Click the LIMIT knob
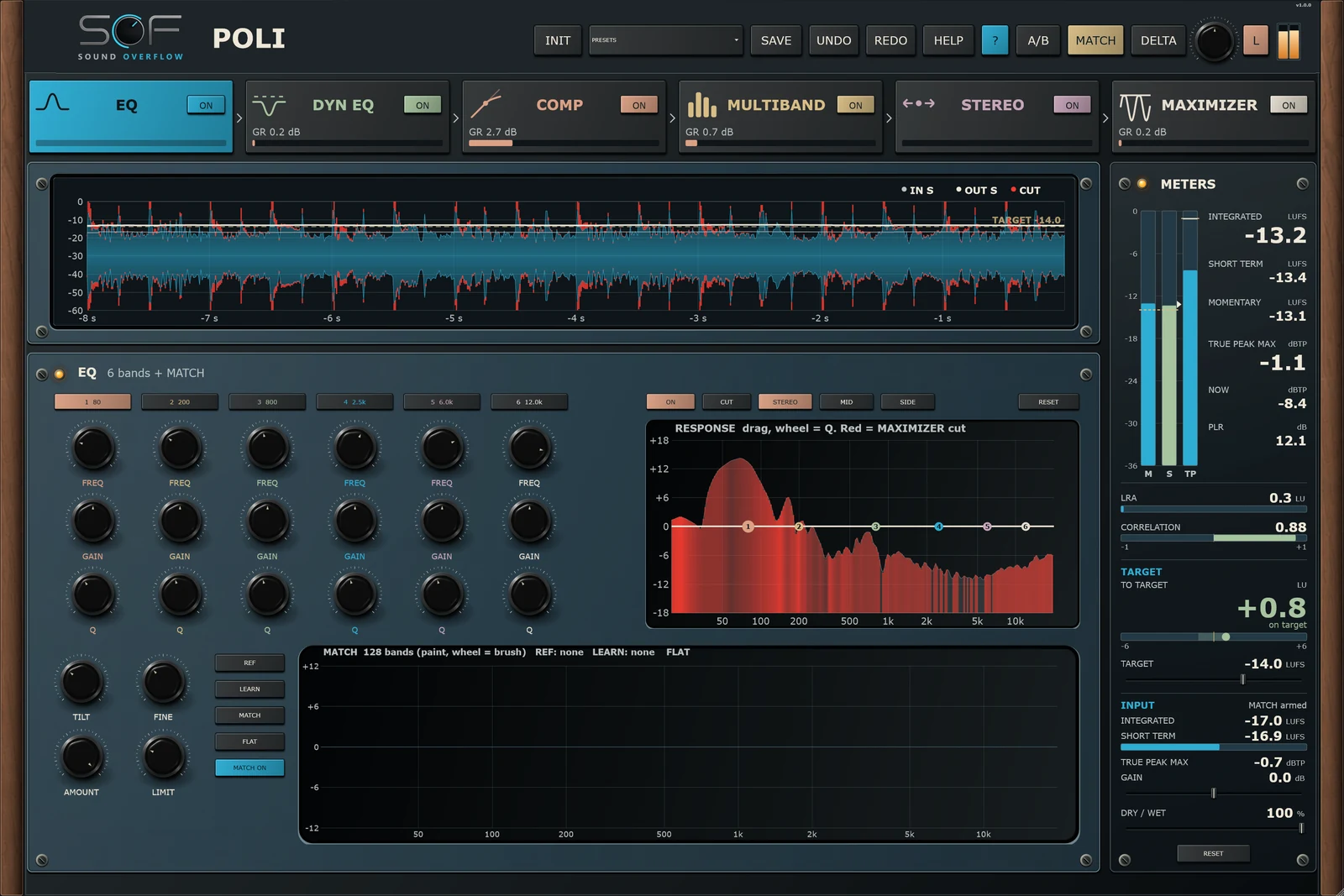This screenshot has height=896, width=1344. 163,756
